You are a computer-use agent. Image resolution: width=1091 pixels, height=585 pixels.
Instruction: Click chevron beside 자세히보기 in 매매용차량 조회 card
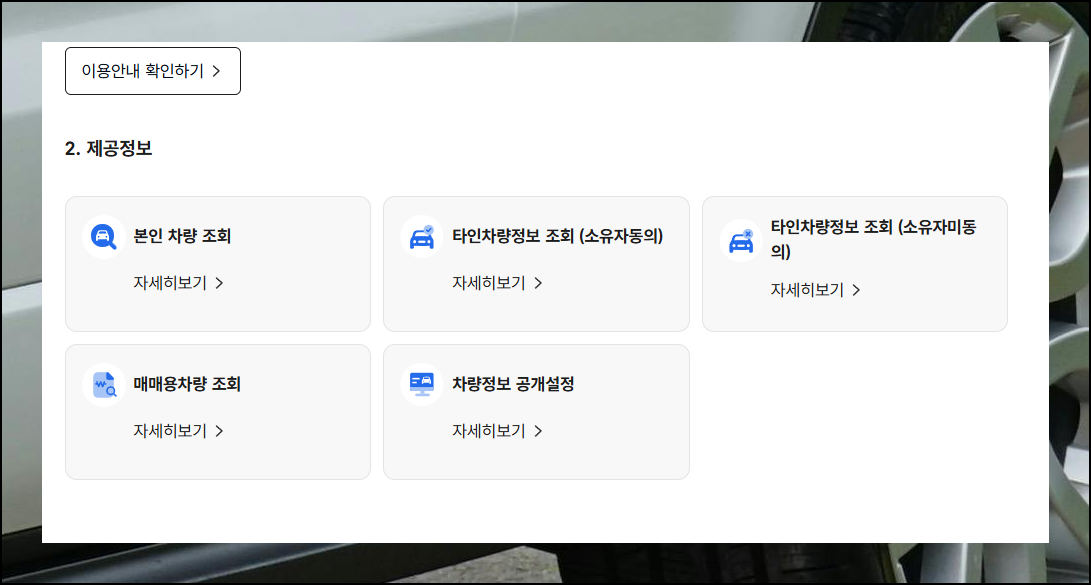click(x=219, y=431)
